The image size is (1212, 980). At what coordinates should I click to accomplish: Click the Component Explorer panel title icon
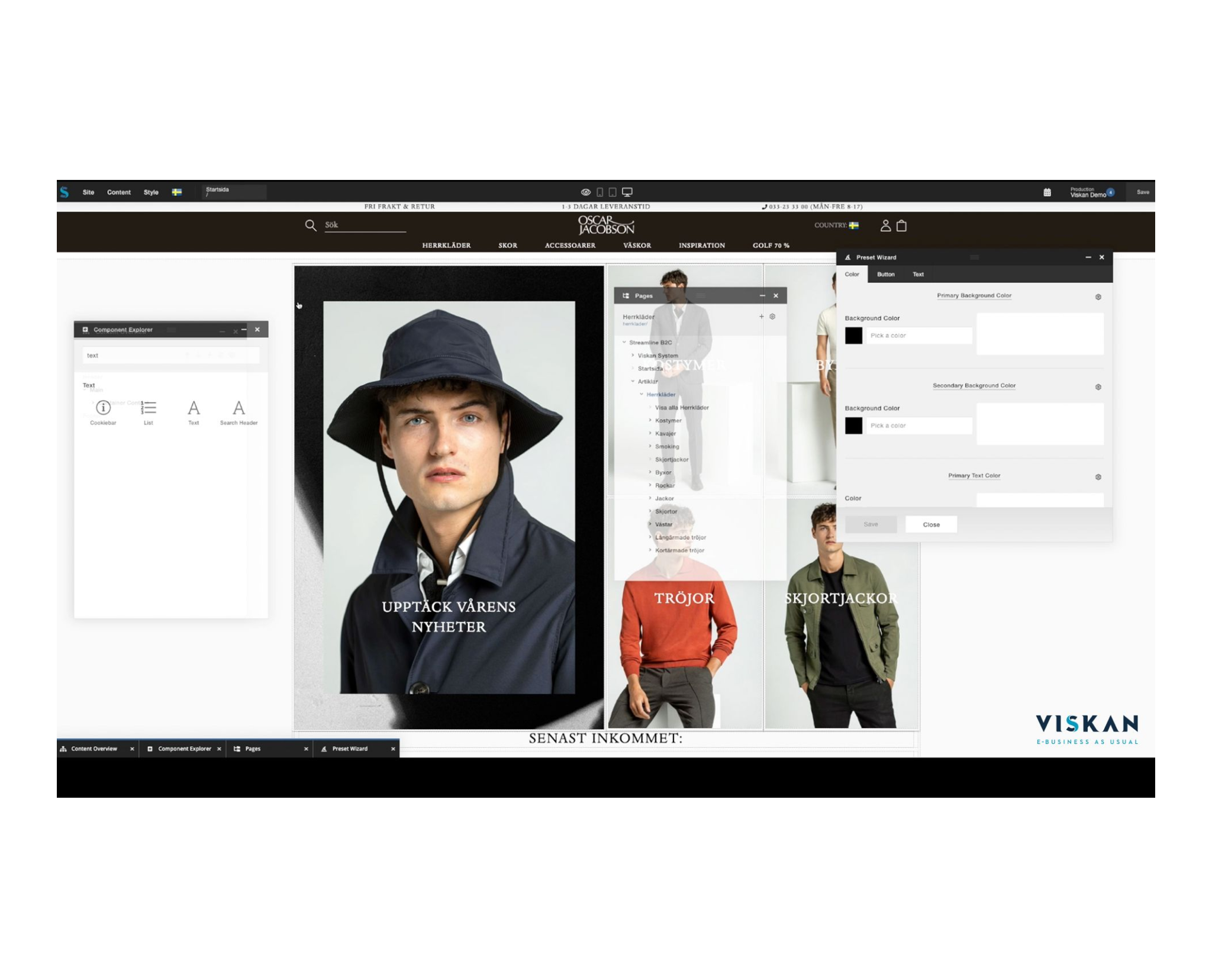85,330
